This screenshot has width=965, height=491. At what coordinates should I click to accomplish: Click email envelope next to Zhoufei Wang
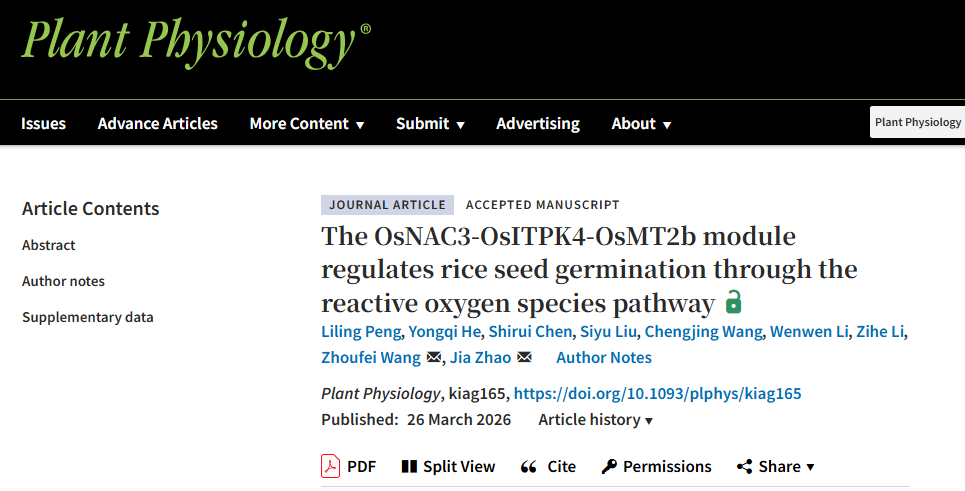(x=434, y=358)
